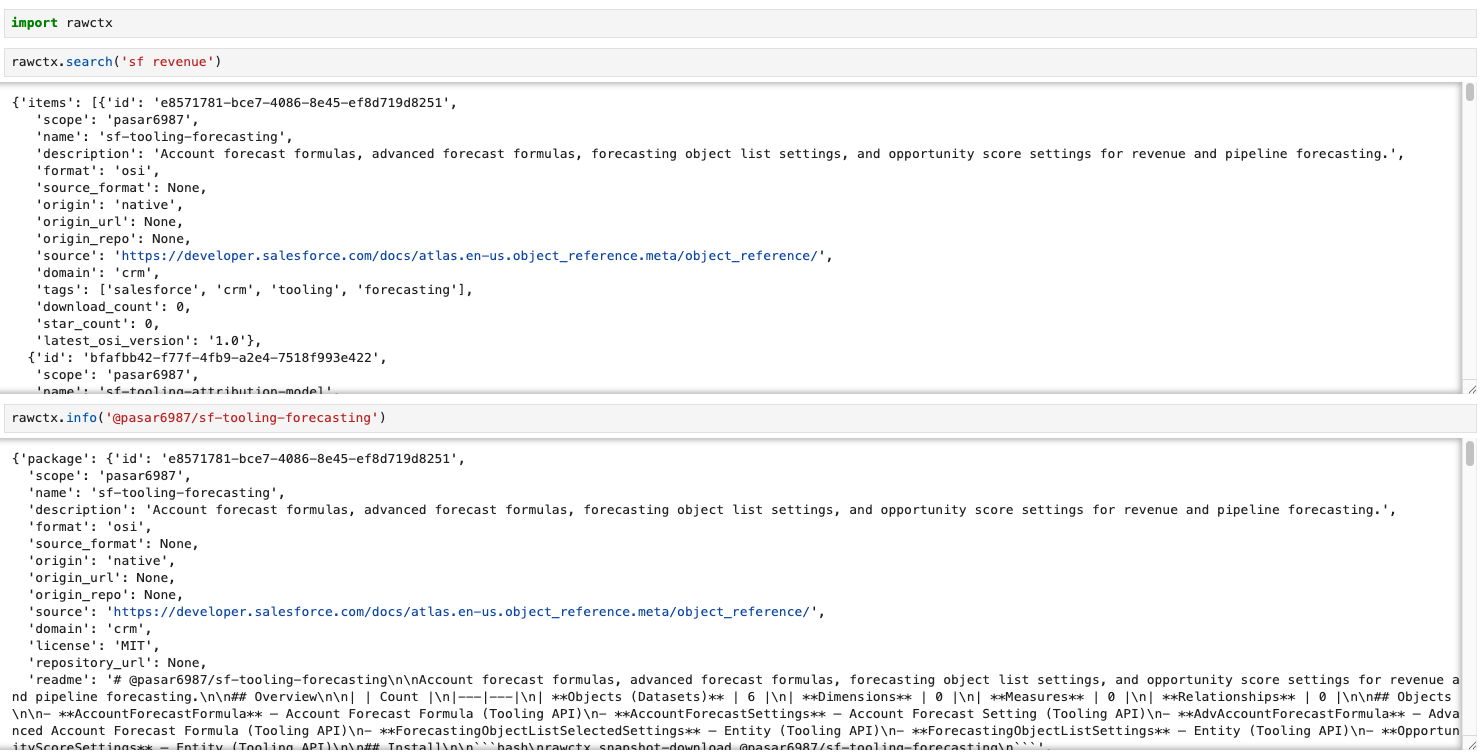Click the rawctx.info code cell

(x=740, y=417)
